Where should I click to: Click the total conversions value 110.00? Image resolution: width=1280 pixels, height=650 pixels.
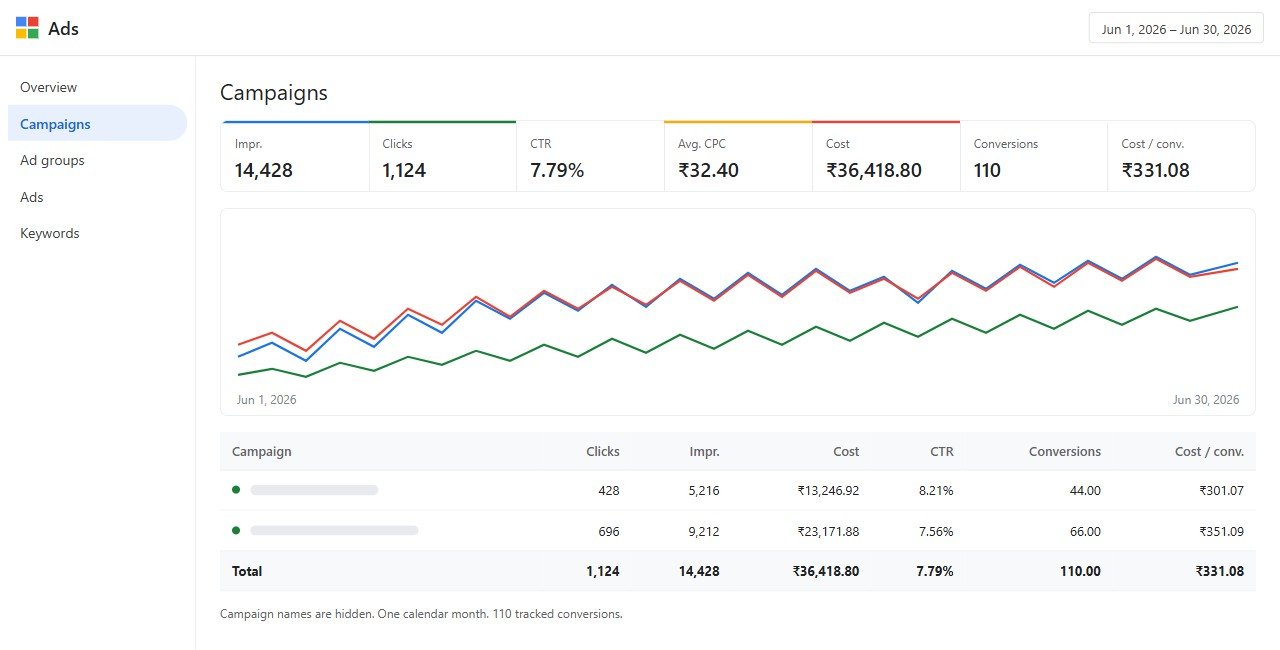[1081, 571]
